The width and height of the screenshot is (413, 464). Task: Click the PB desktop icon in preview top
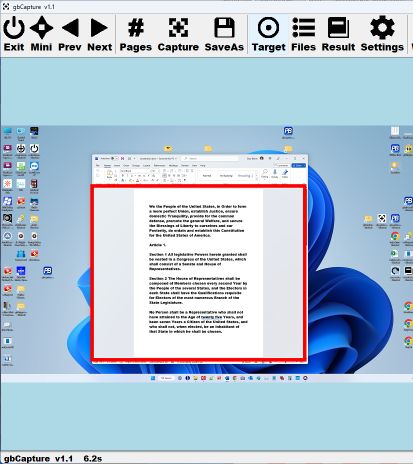(x=288, y=131)
